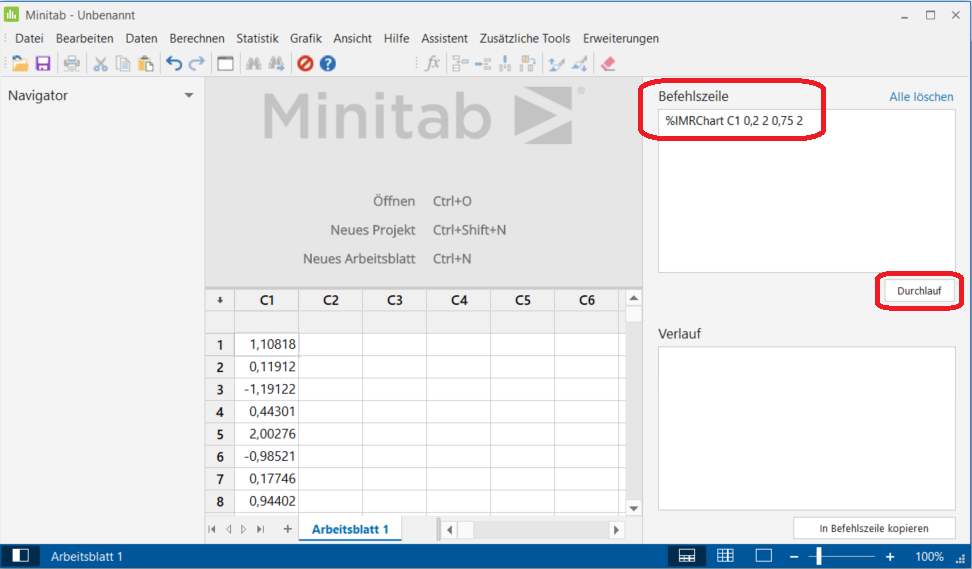Select cell with value 1,10818
Image resolution: width=972 pixels, height=569 pixels.
coord(267,345)
